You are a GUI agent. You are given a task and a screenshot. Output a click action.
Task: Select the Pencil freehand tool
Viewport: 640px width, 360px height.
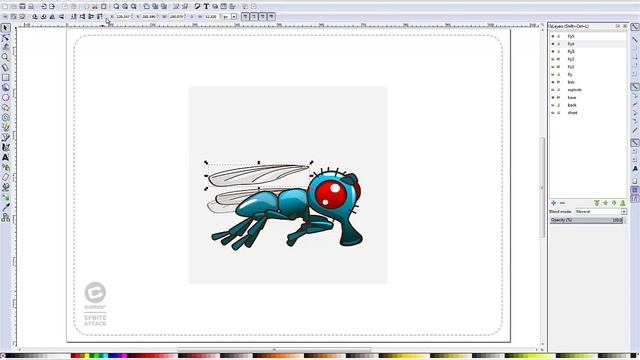pos(5,127)
